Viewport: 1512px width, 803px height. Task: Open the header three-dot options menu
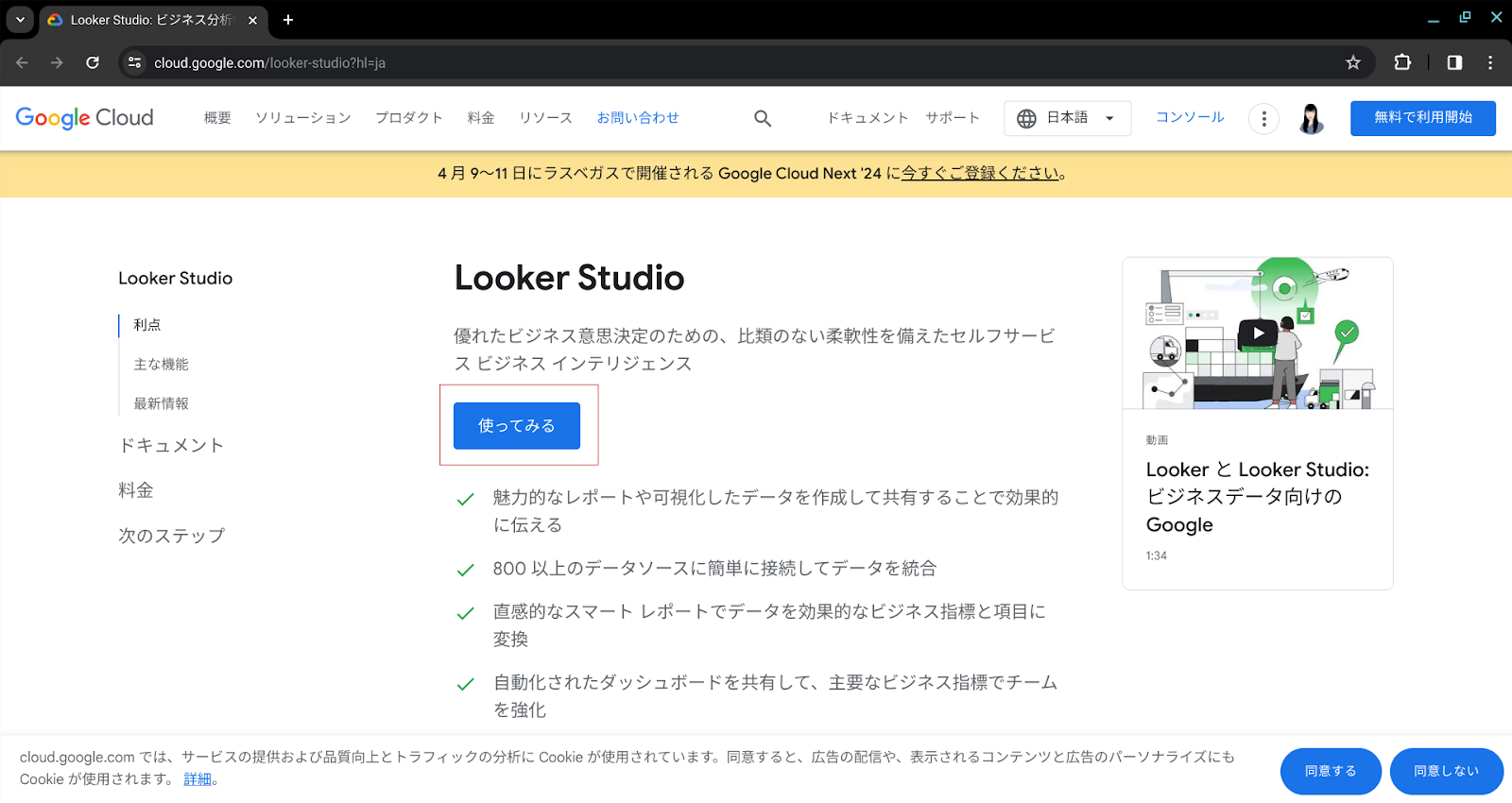pyautogui.click(x=1263, y=118)
